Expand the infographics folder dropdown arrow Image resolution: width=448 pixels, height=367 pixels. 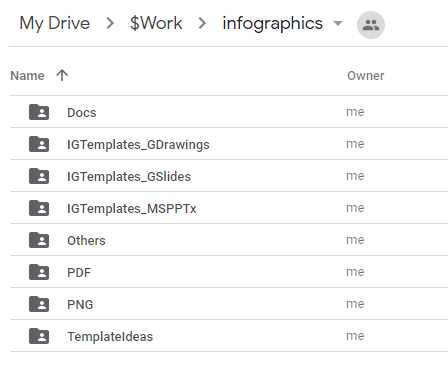[x=338, y=23]
